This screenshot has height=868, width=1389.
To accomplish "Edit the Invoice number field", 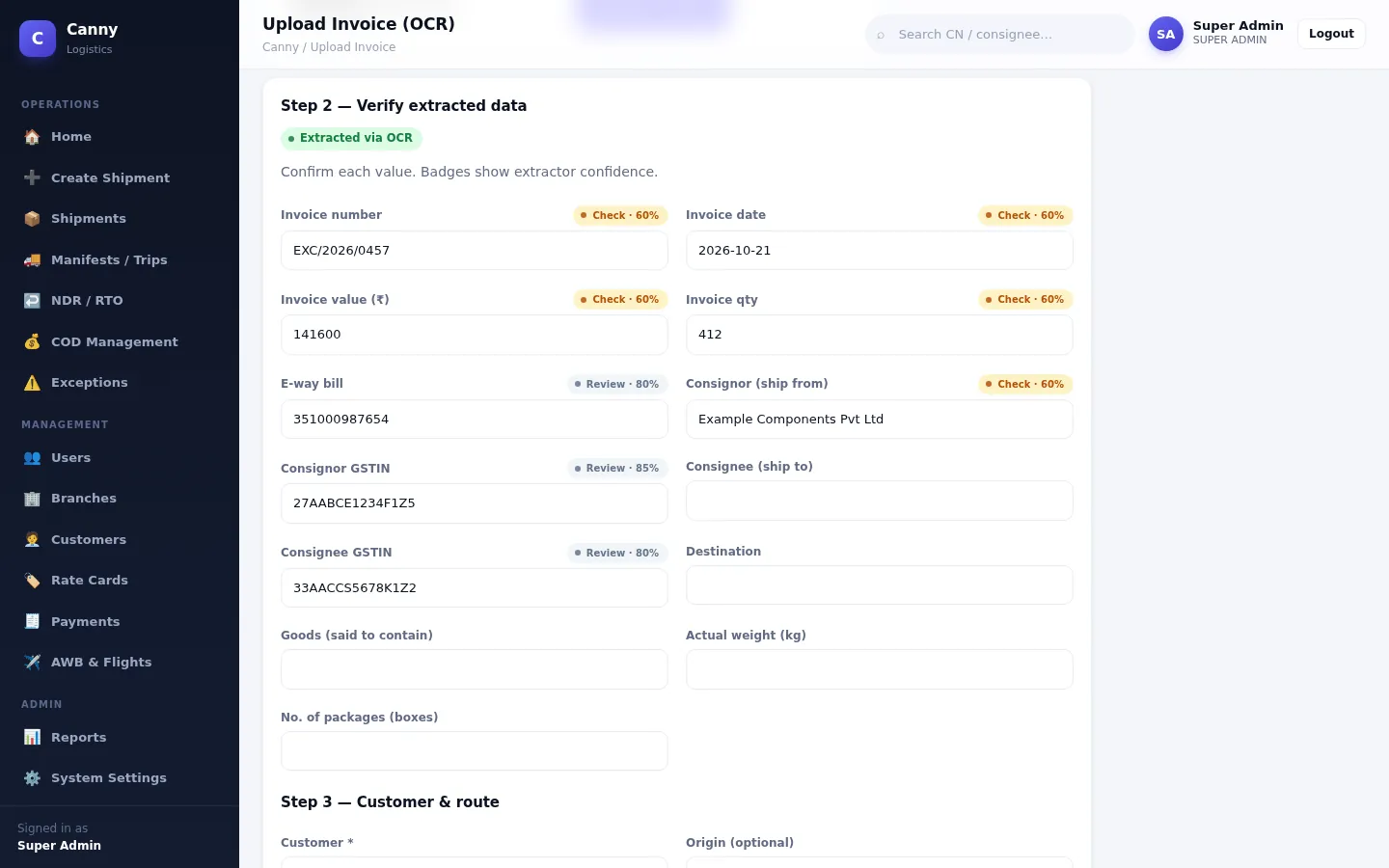I will click(475, 251).
